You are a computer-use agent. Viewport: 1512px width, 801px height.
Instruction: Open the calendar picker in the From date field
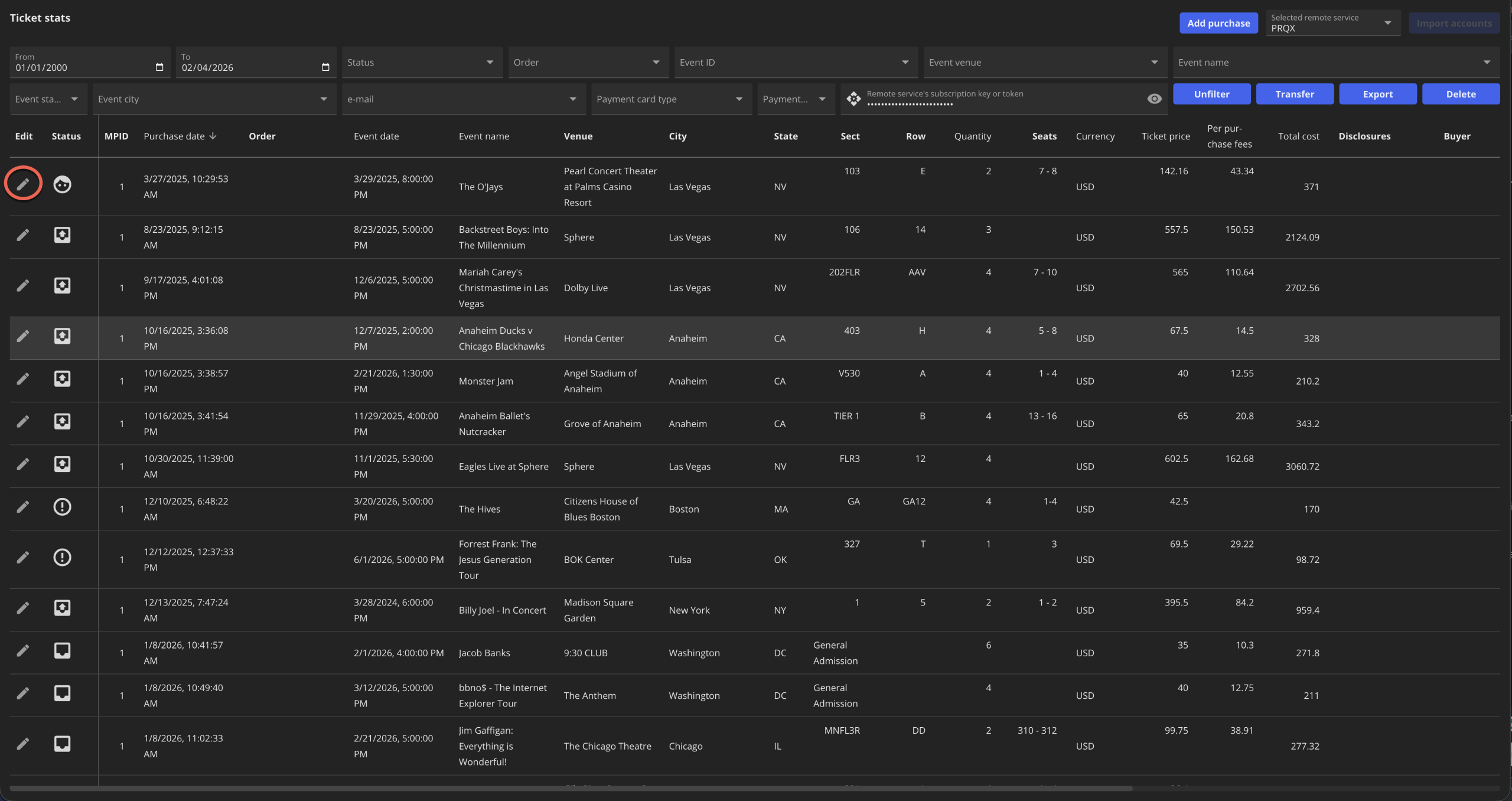[159, 67]
